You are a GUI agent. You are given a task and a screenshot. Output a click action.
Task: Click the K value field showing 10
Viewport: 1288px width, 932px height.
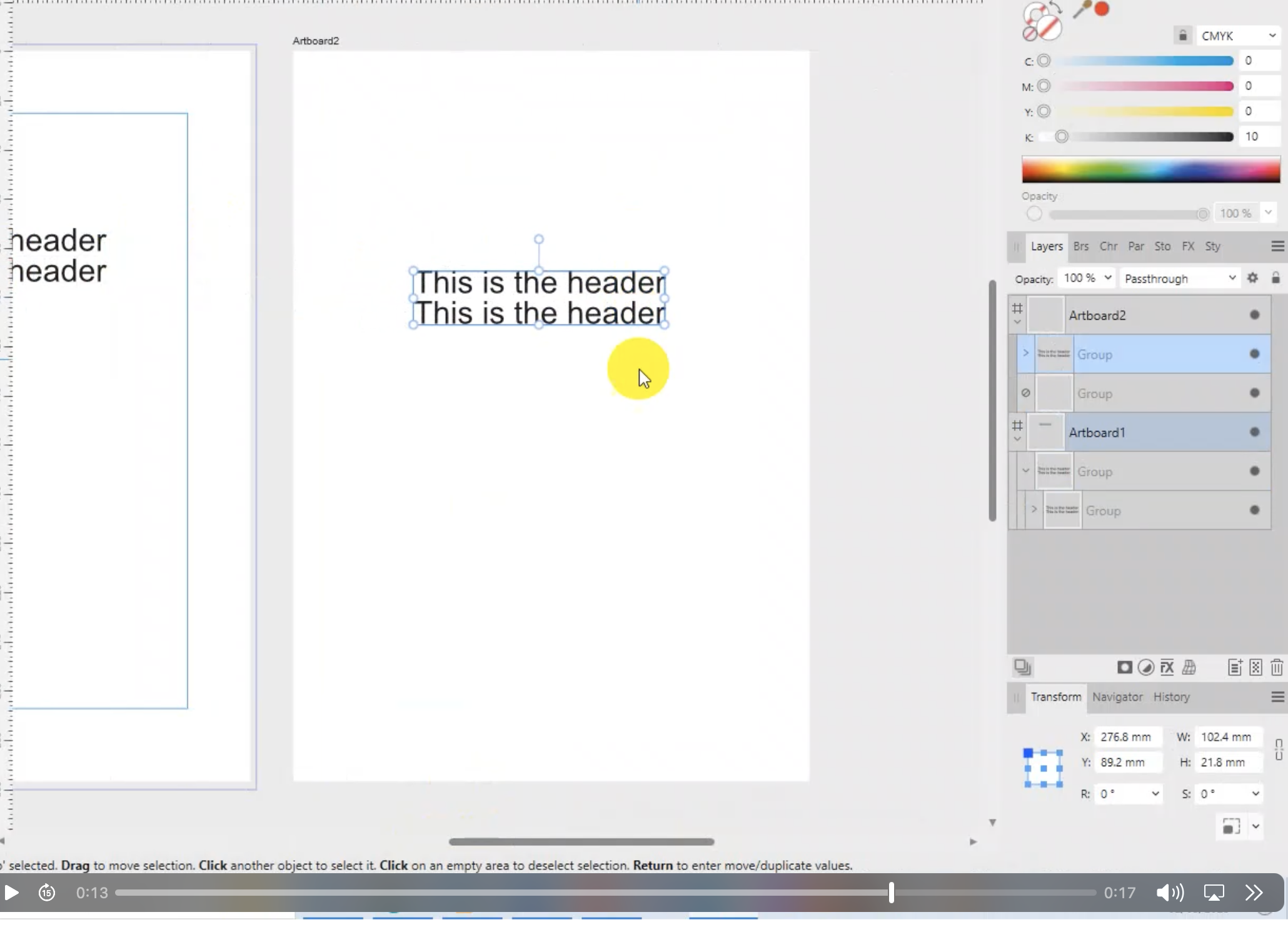point(1259,136)
